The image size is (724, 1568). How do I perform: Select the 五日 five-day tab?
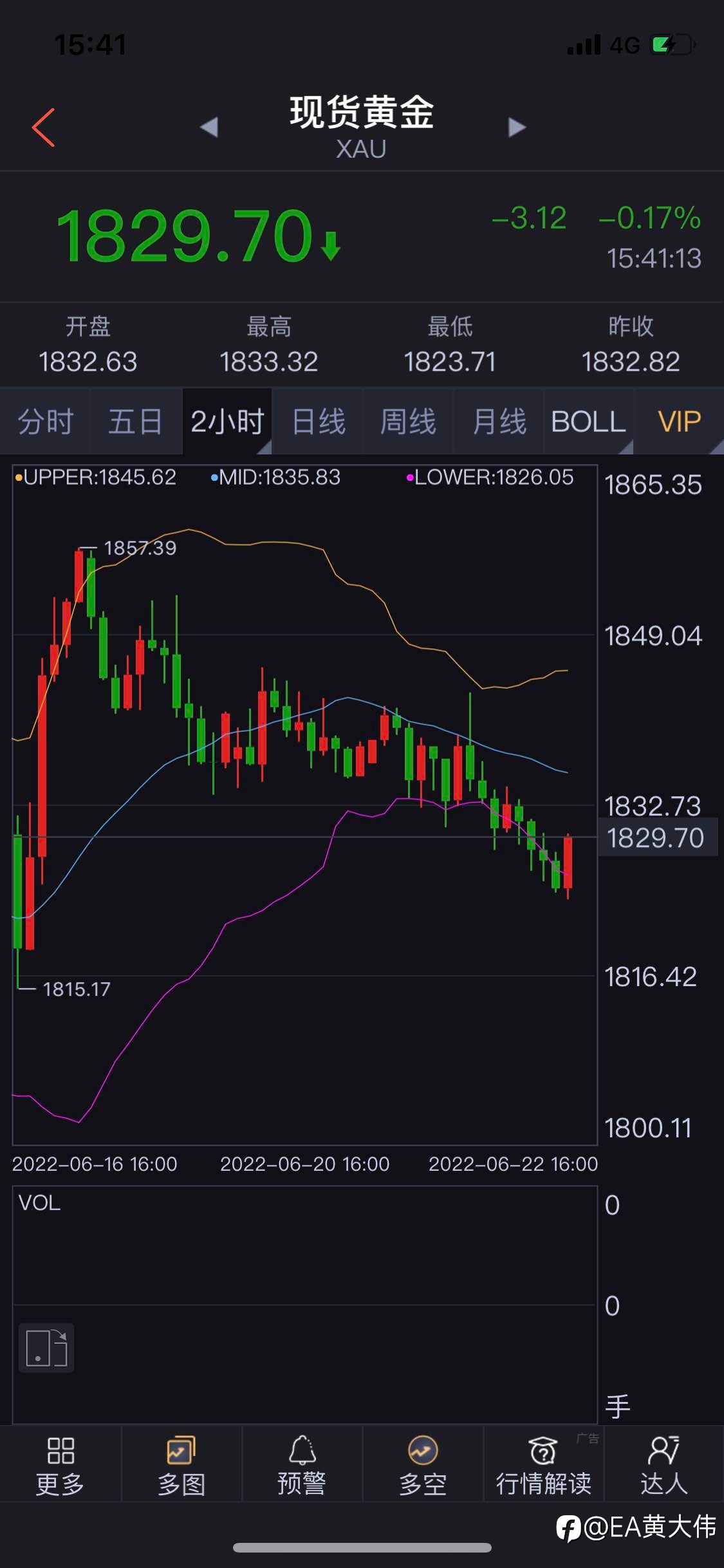[136, 422]
